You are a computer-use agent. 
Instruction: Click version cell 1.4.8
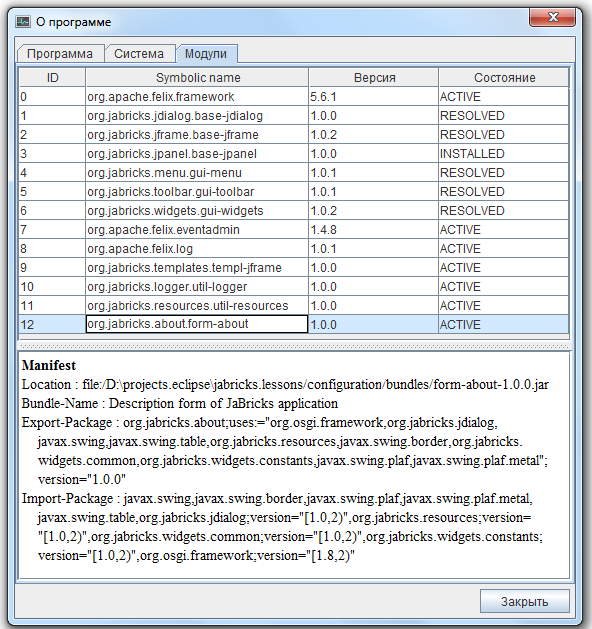pyautogui.click(x=373, y=229)
